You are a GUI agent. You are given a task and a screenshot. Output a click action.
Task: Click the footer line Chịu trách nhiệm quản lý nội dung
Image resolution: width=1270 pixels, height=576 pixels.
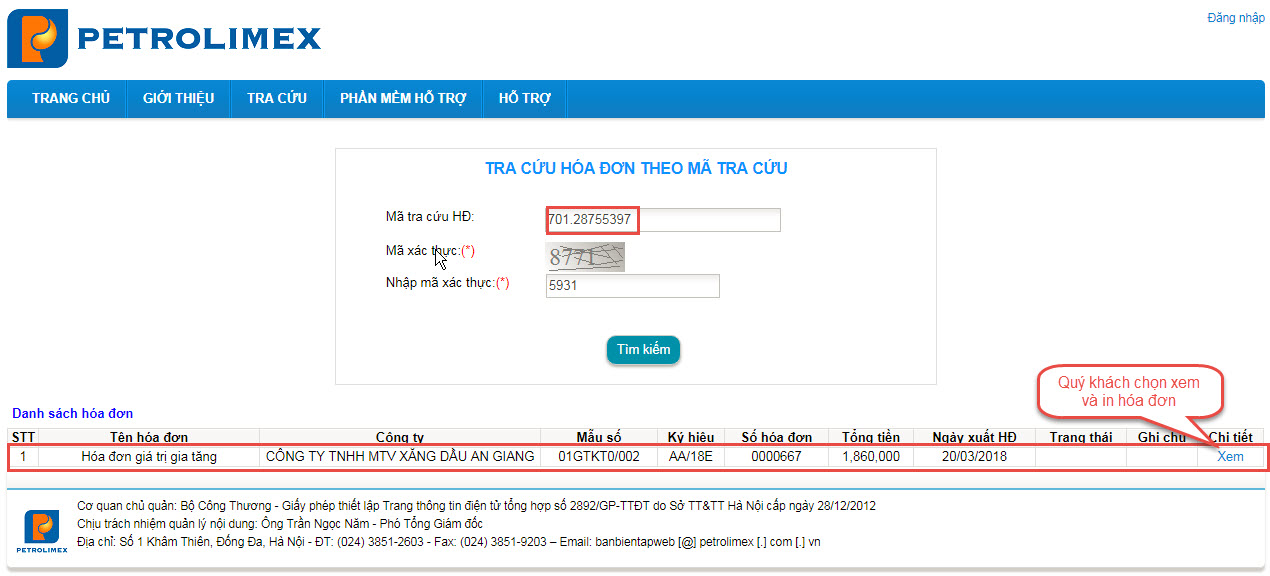280,524
